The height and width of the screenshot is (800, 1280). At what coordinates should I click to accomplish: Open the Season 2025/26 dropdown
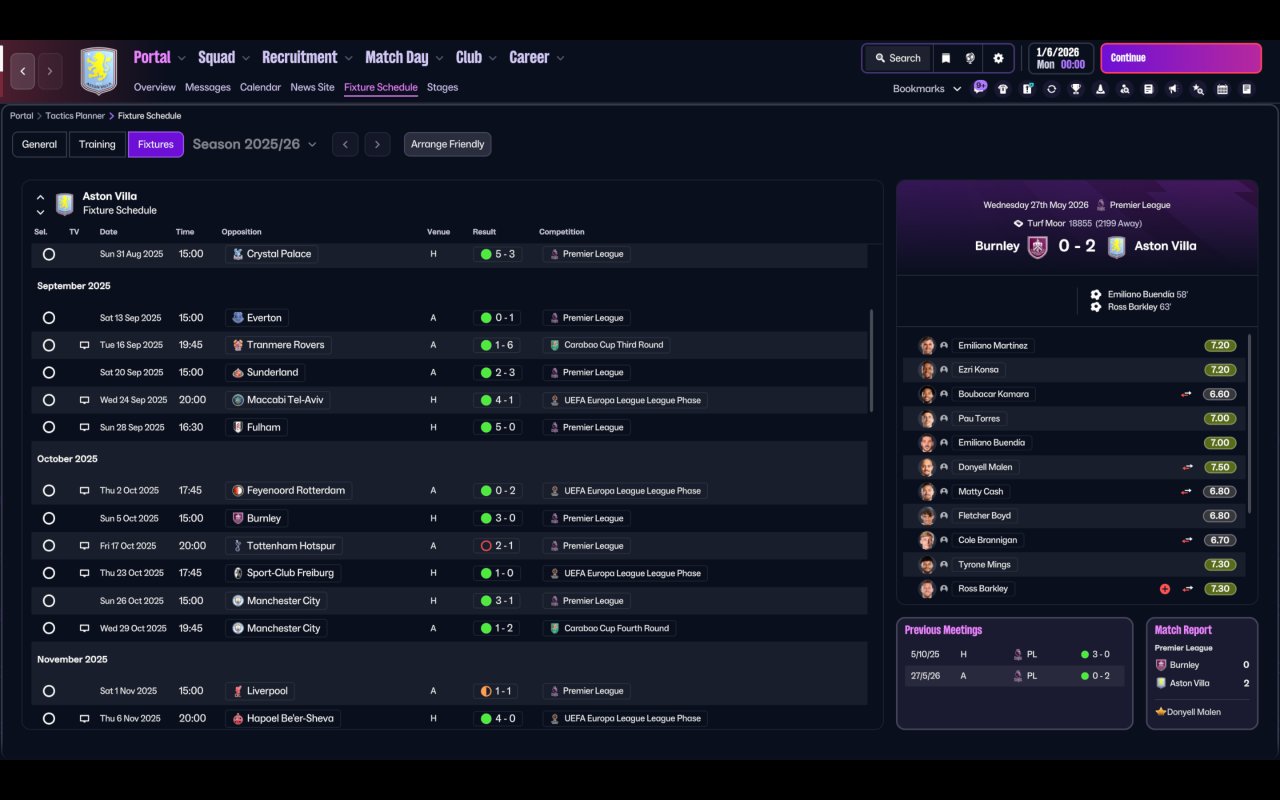tap(255, 144)
